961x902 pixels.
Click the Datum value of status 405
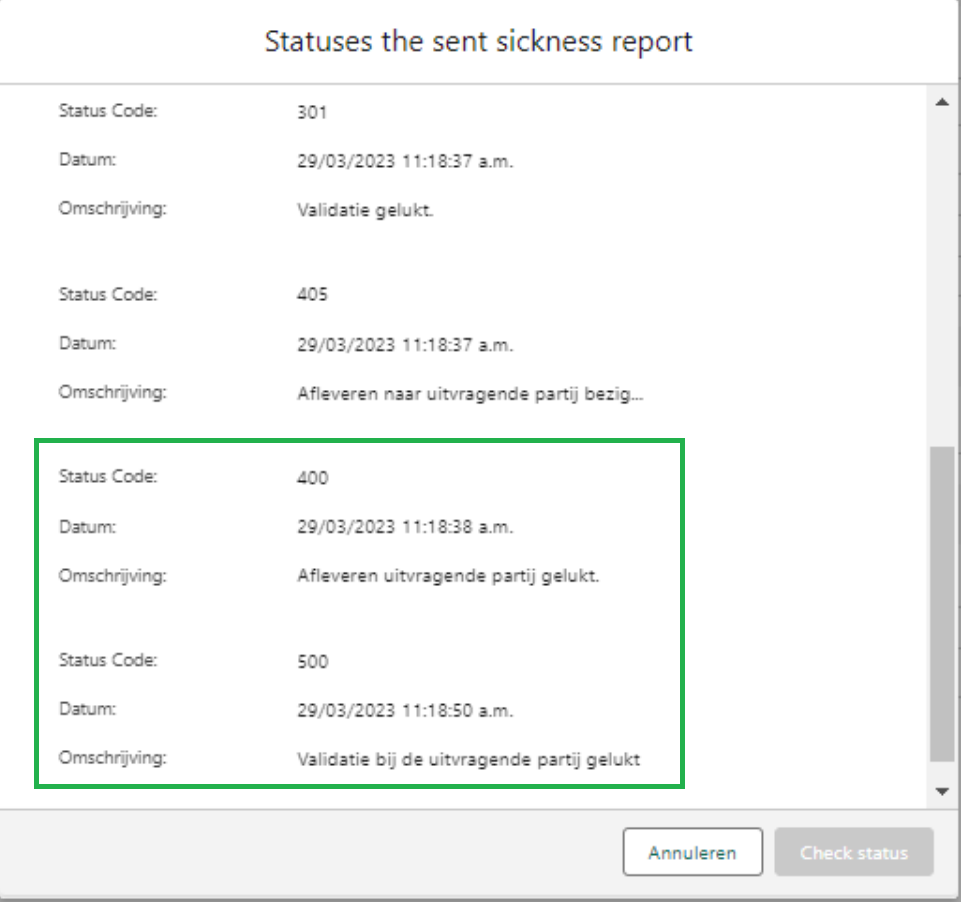click(x=405, y=345)
